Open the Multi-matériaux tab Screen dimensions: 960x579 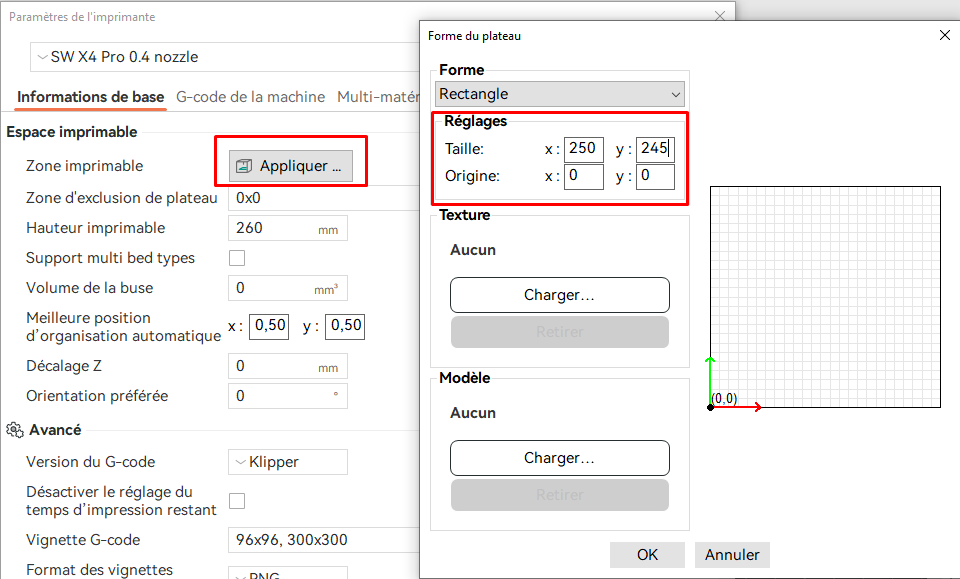point(378,97)
